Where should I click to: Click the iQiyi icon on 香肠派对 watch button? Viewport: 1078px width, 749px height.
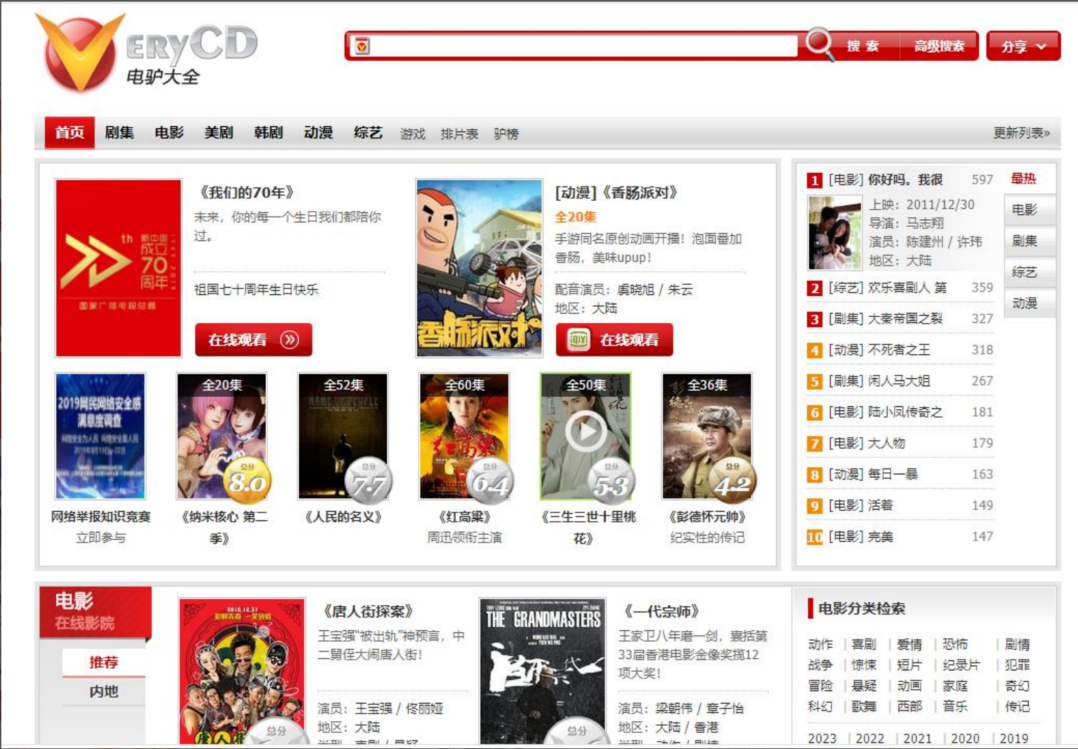[x=578, y=340]
